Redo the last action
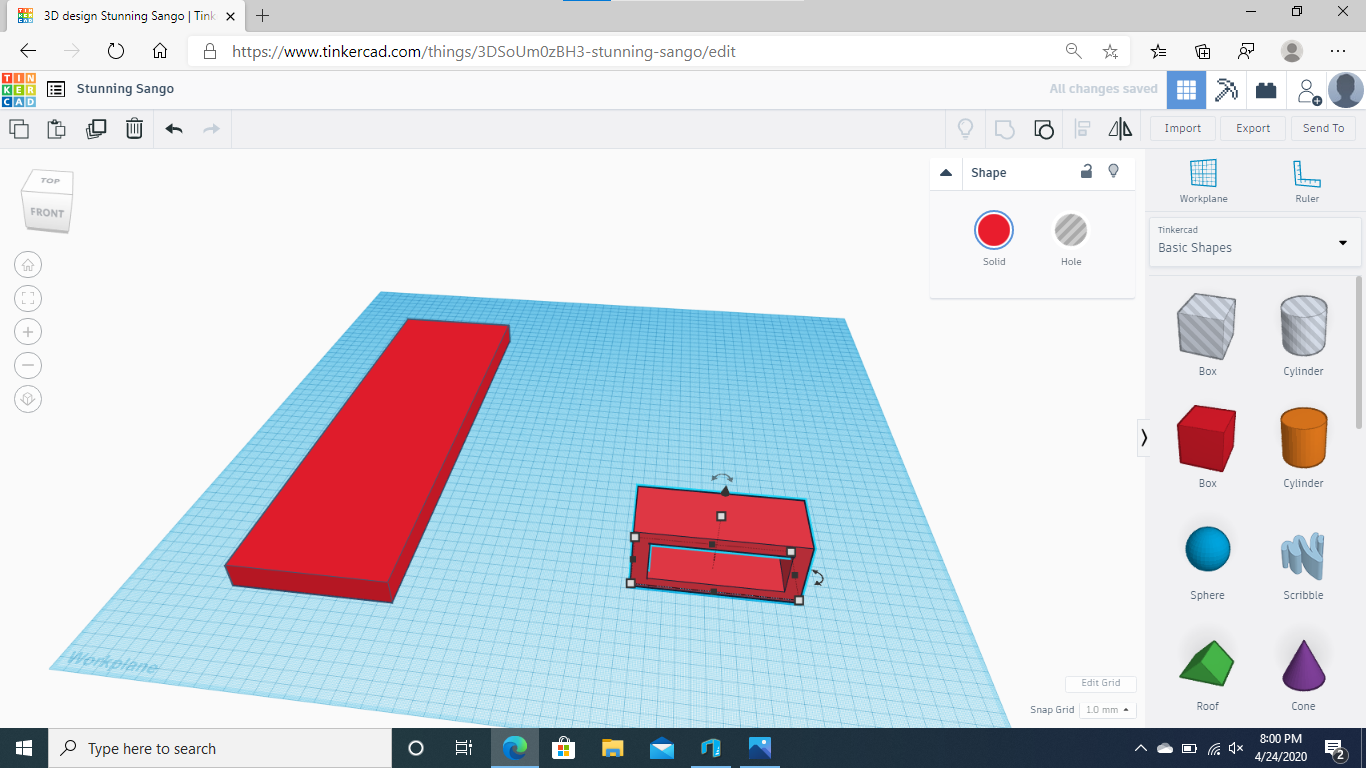Image resolution: width=1366 pixels, height=768 pixels. pos(211,129)
